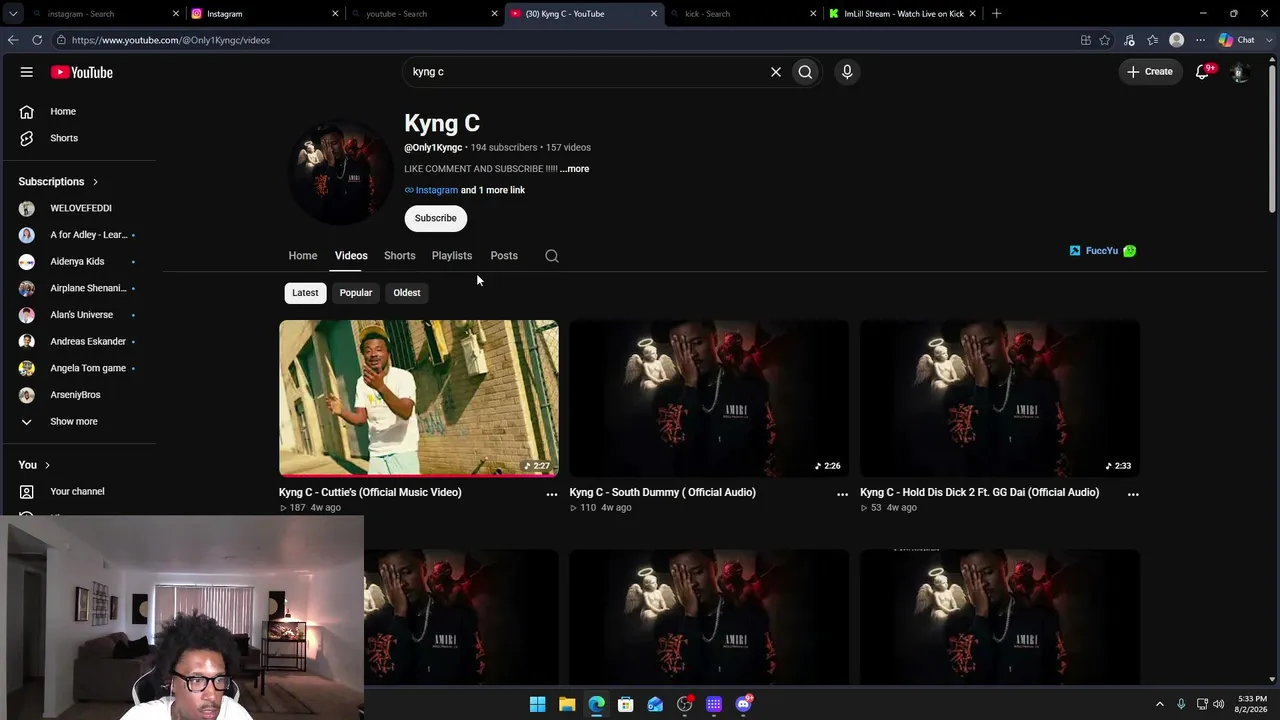Open the Alan's Universe subscription
The width and height of the screenshot is (1280, 720).
pyautogui.click(x=80, y=315)
